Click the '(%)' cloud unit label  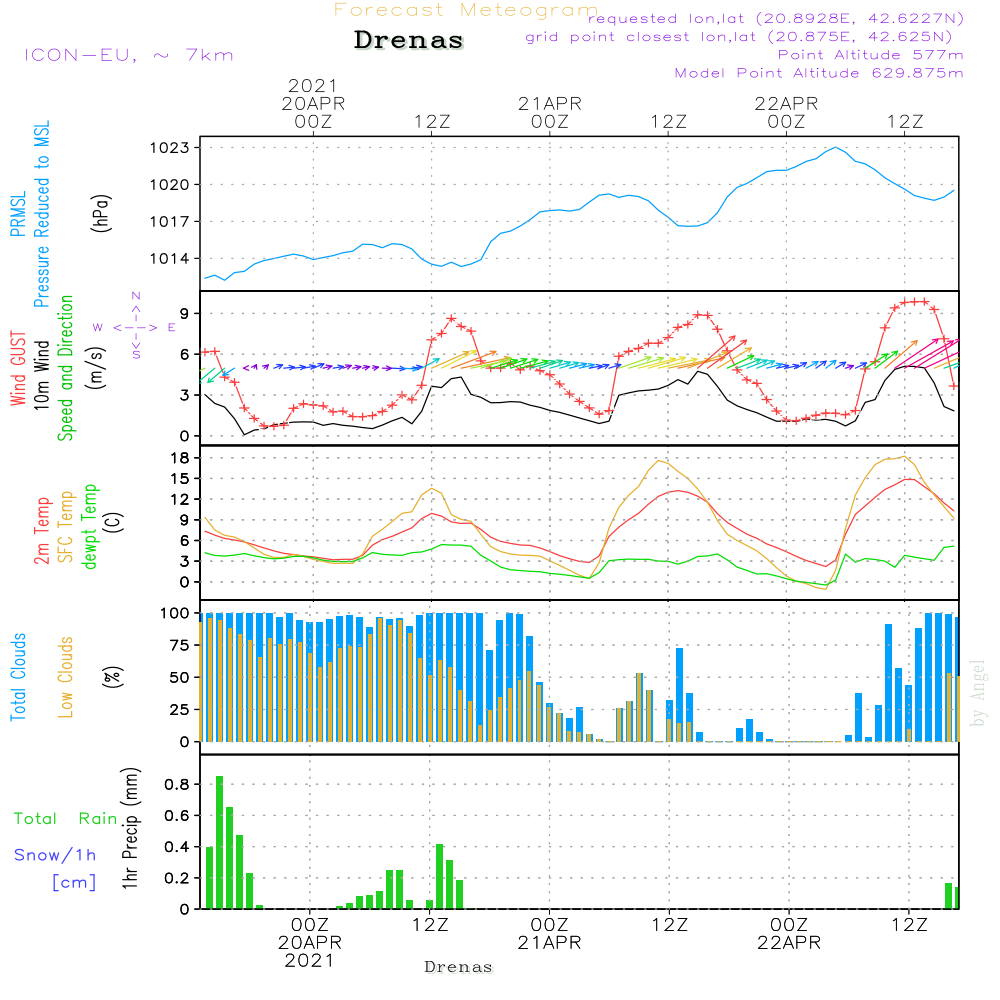pos(112,677)
